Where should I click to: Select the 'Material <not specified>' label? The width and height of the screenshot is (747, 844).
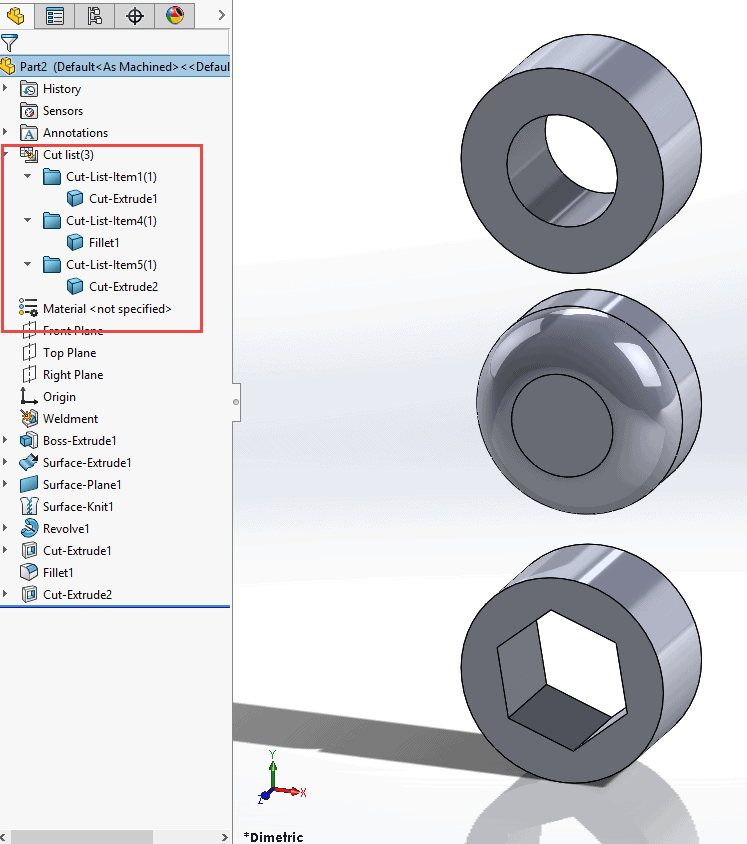coord(107,309)
